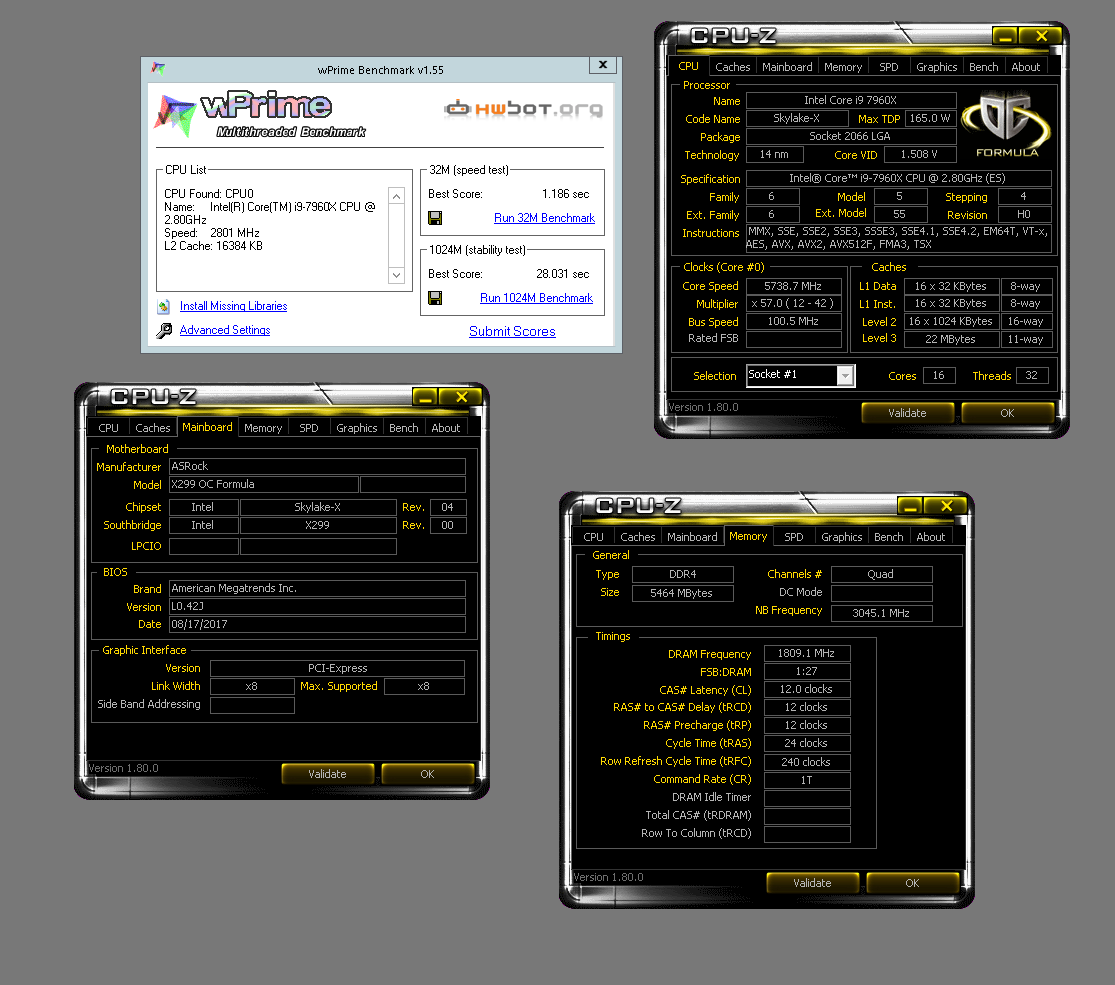The width and height of the screenshot is (1115, 985).
Task: Open Caches tab in the Mainboard window
Action: tap(153, 428)
